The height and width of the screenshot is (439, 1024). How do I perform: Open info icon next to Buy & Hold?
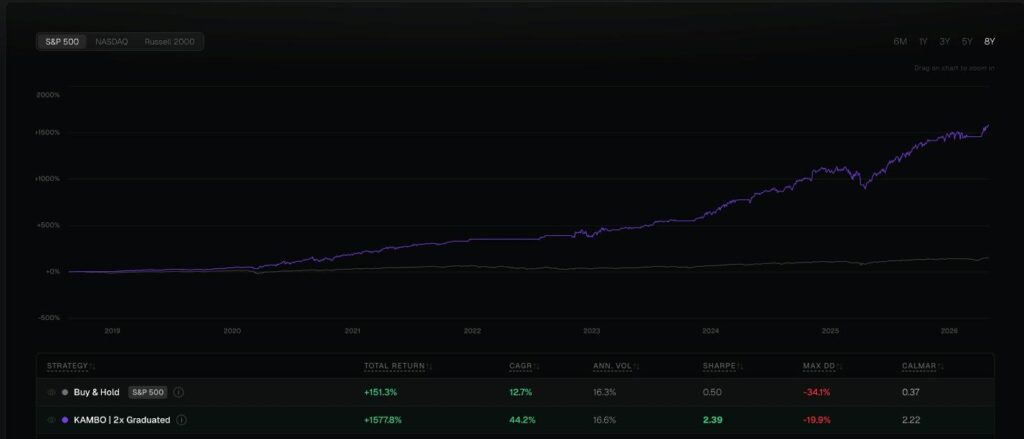pos(179,393)
